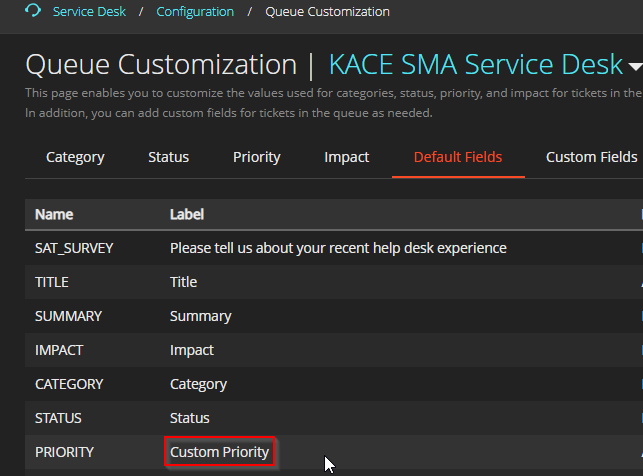Select the SUMMARY field name
Viewport: 643px width, 476px height.
pyautogui.click(x=68, y=316)
